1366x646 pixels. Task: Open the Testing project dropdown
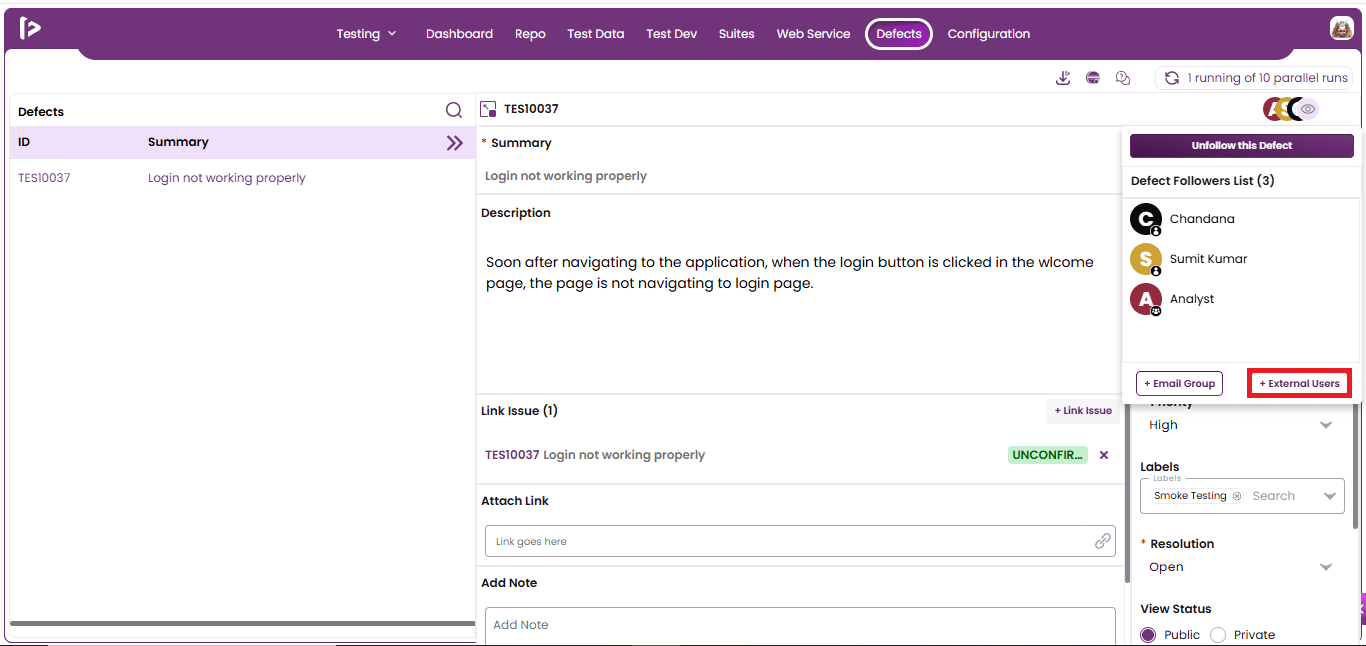[366, 34]
